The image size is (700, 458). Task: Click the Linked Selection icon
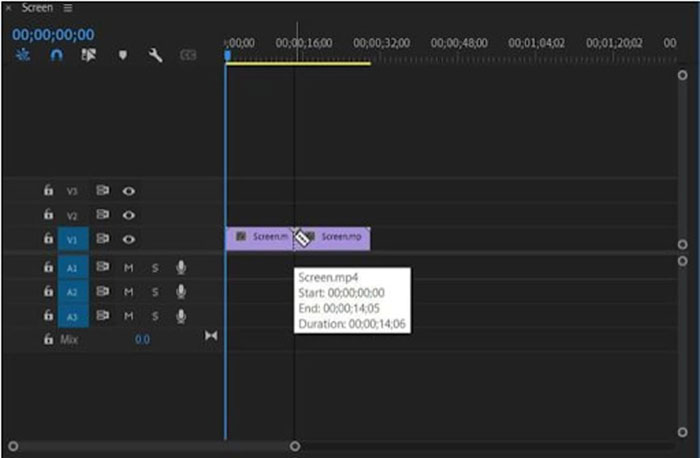[x=87, y=56]
